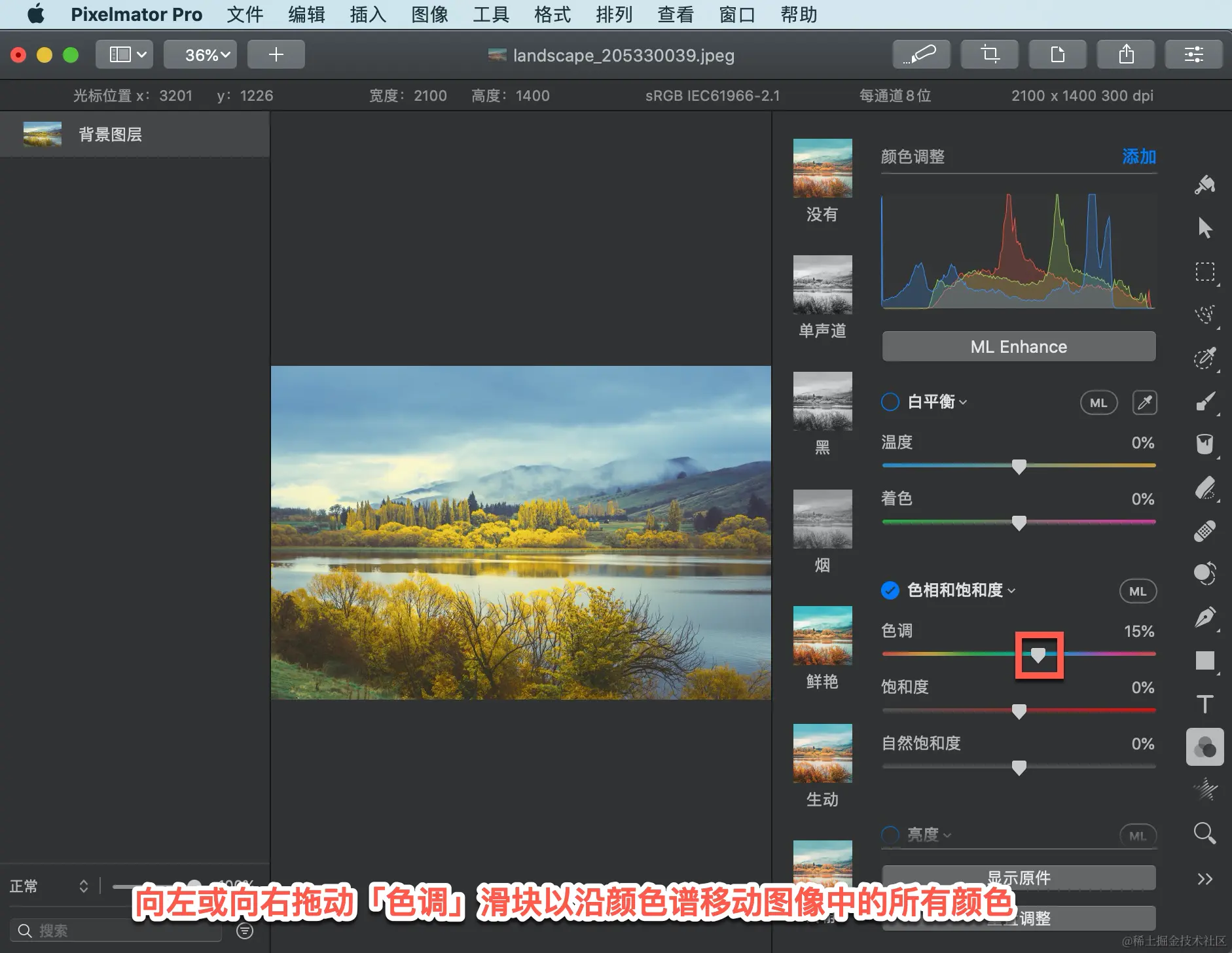Click the document page toolbar button

(x=1057, y=54)
